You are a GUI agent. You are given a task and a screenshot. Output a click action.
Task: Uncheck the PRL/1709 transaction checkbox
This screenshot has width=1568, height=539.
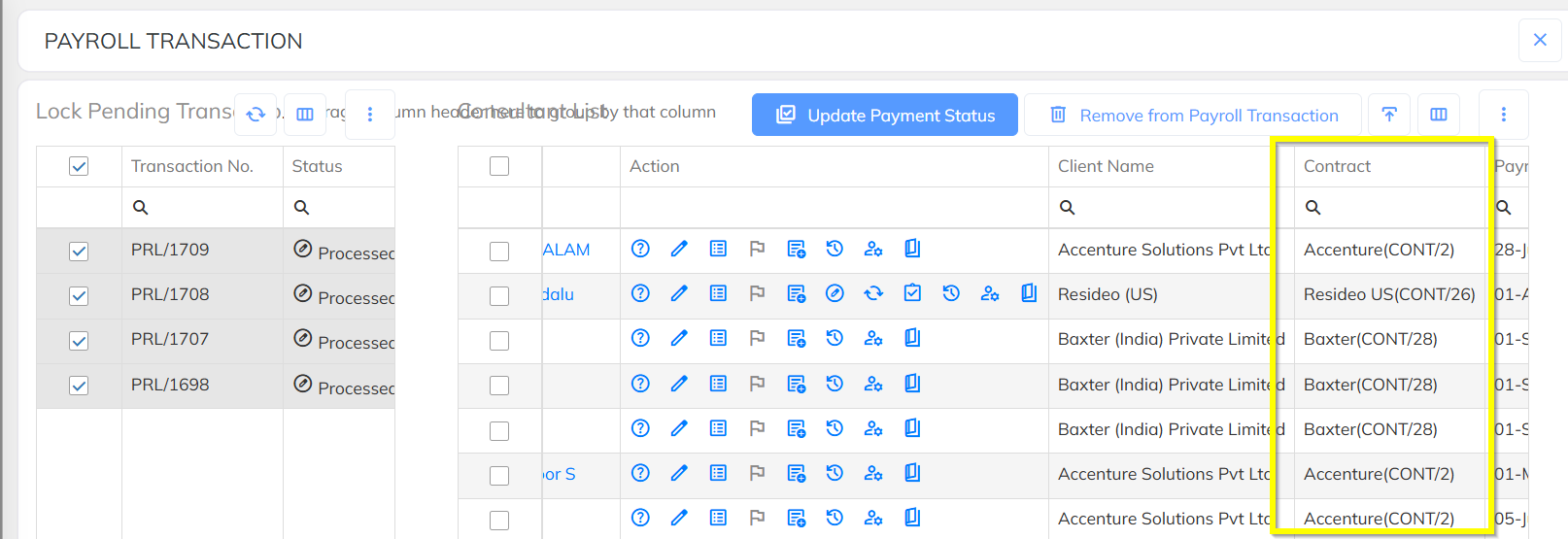coord(79,252)
